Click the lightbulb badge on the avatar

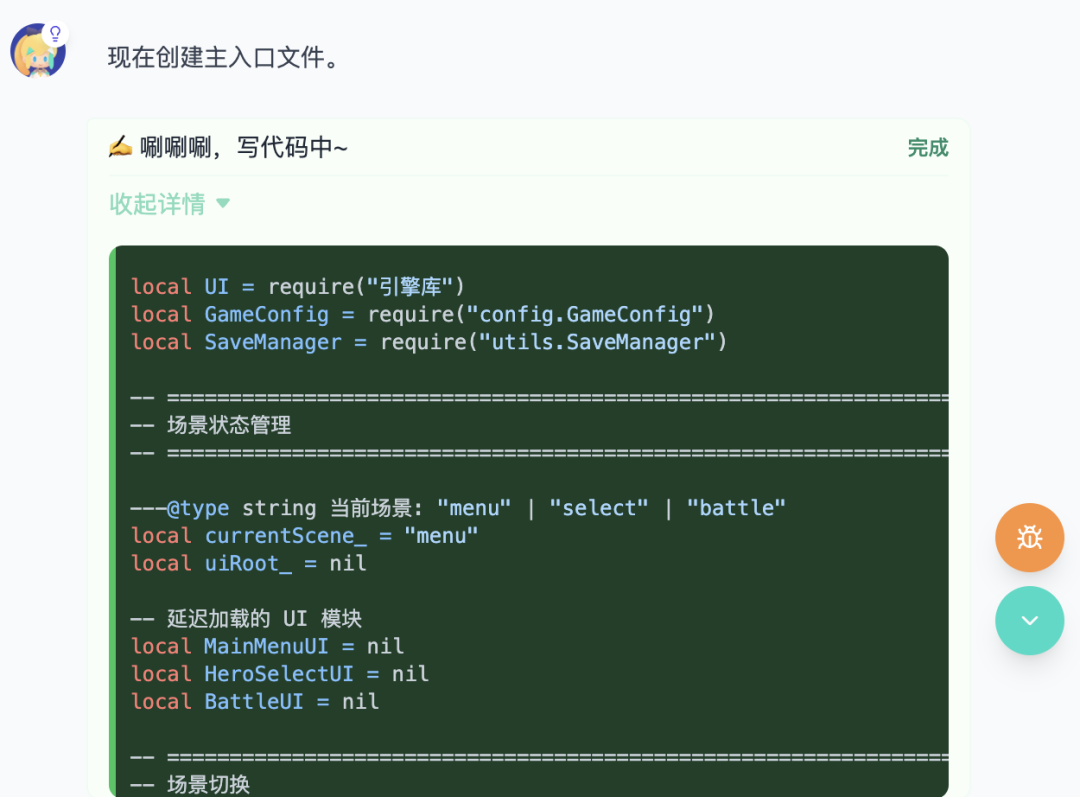click(x=55, y=32)
